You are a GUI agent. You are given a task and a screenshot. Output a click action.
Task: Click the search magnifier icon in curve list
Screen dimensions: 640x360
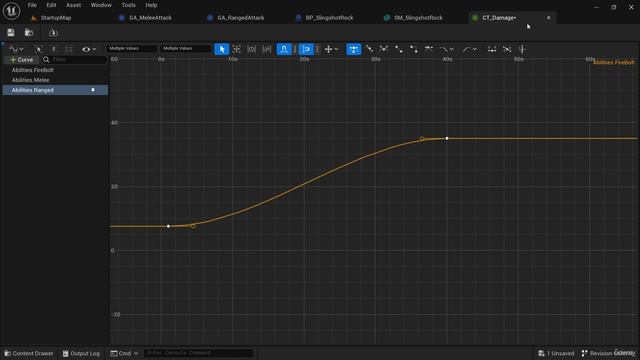(46, 60)
